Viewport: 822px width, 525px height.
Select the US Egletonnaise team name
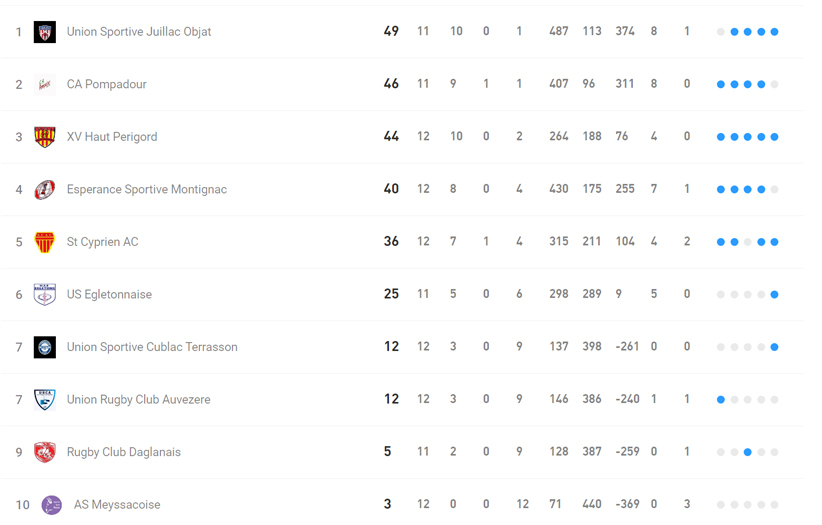coord(109,295)
